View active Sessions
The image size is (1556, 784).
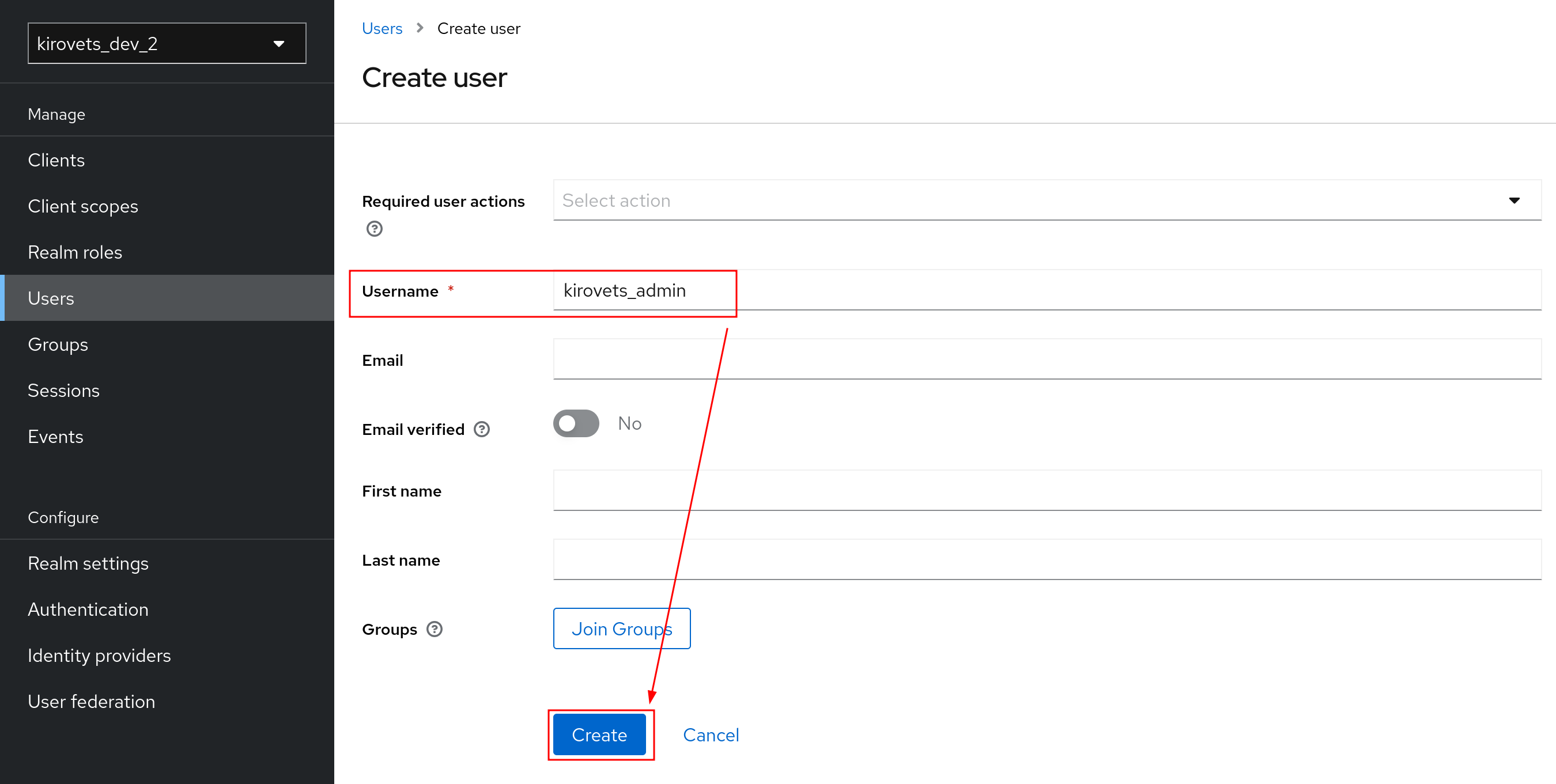[63, 390]
